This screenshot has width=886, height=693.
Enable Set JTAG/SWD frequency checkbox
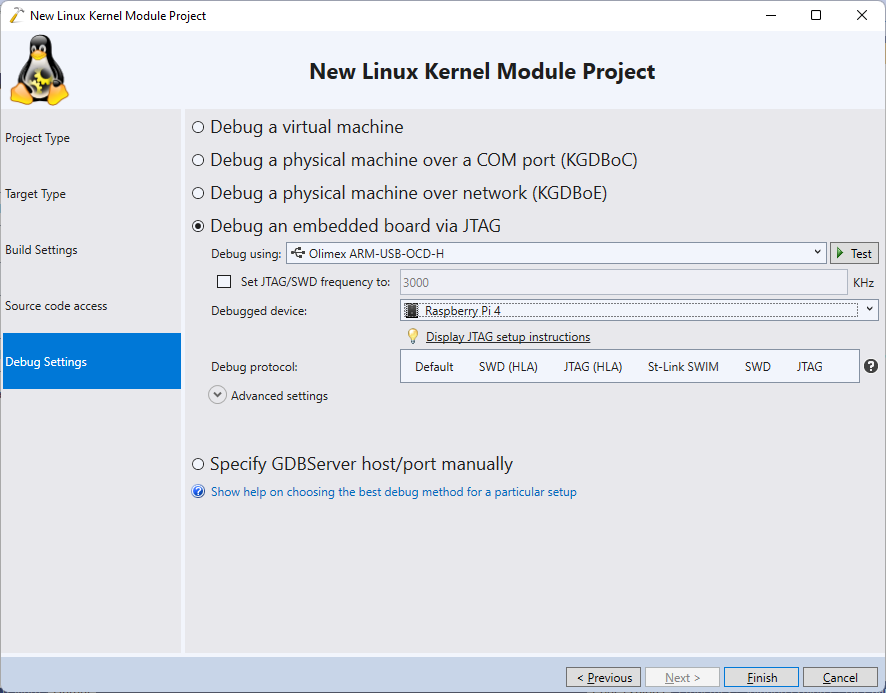(224, 281)
